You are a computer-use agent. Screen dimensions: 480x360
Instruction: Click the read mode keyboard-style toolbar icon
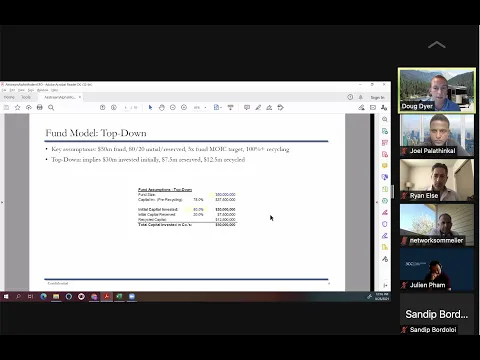[x=230, y=107]
